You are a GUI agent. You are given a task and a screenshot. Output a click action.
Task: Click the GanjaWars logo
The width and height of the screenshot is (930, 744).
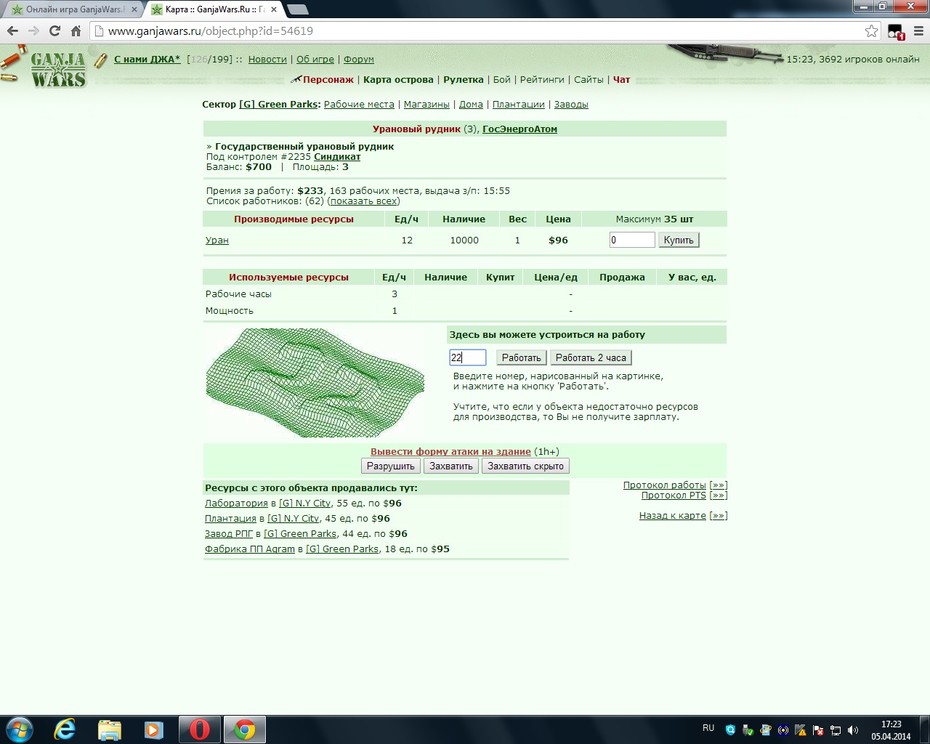58,69
